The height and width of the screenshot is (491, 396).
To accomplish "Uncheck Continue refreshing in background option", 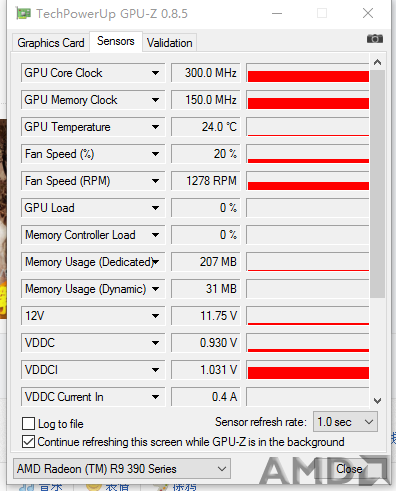I will click(x=28, y=442).
